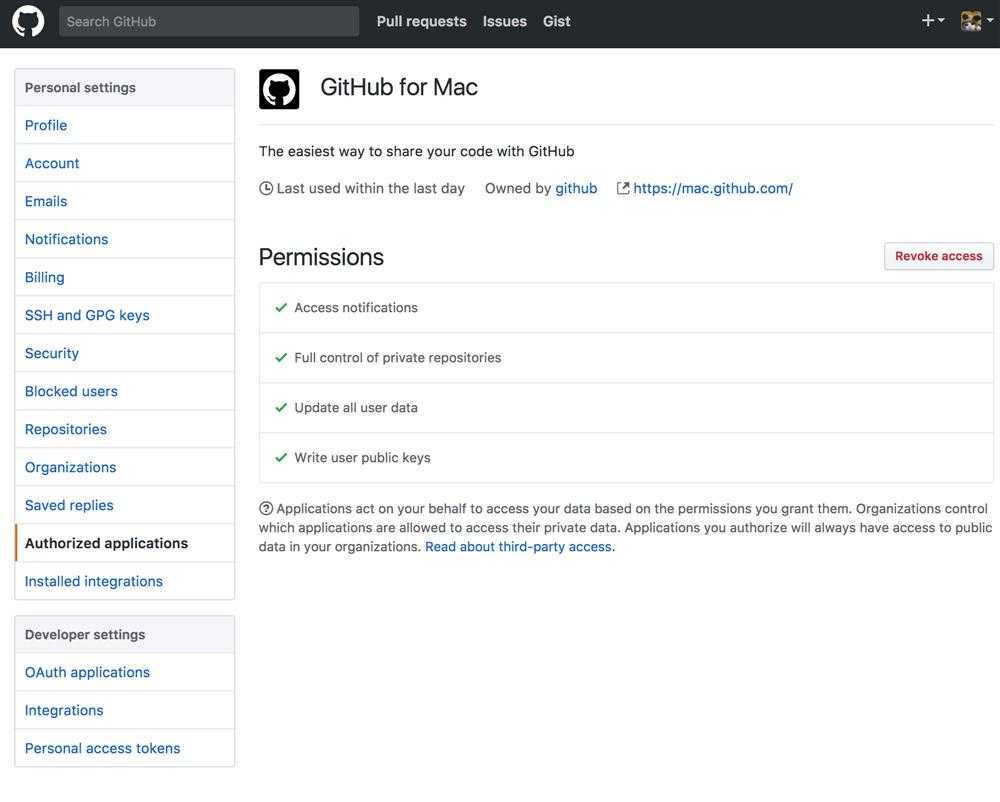Open Profile settings
Image resolution: width=1000 pixels, height=802 pixels.
pos(124,125)
